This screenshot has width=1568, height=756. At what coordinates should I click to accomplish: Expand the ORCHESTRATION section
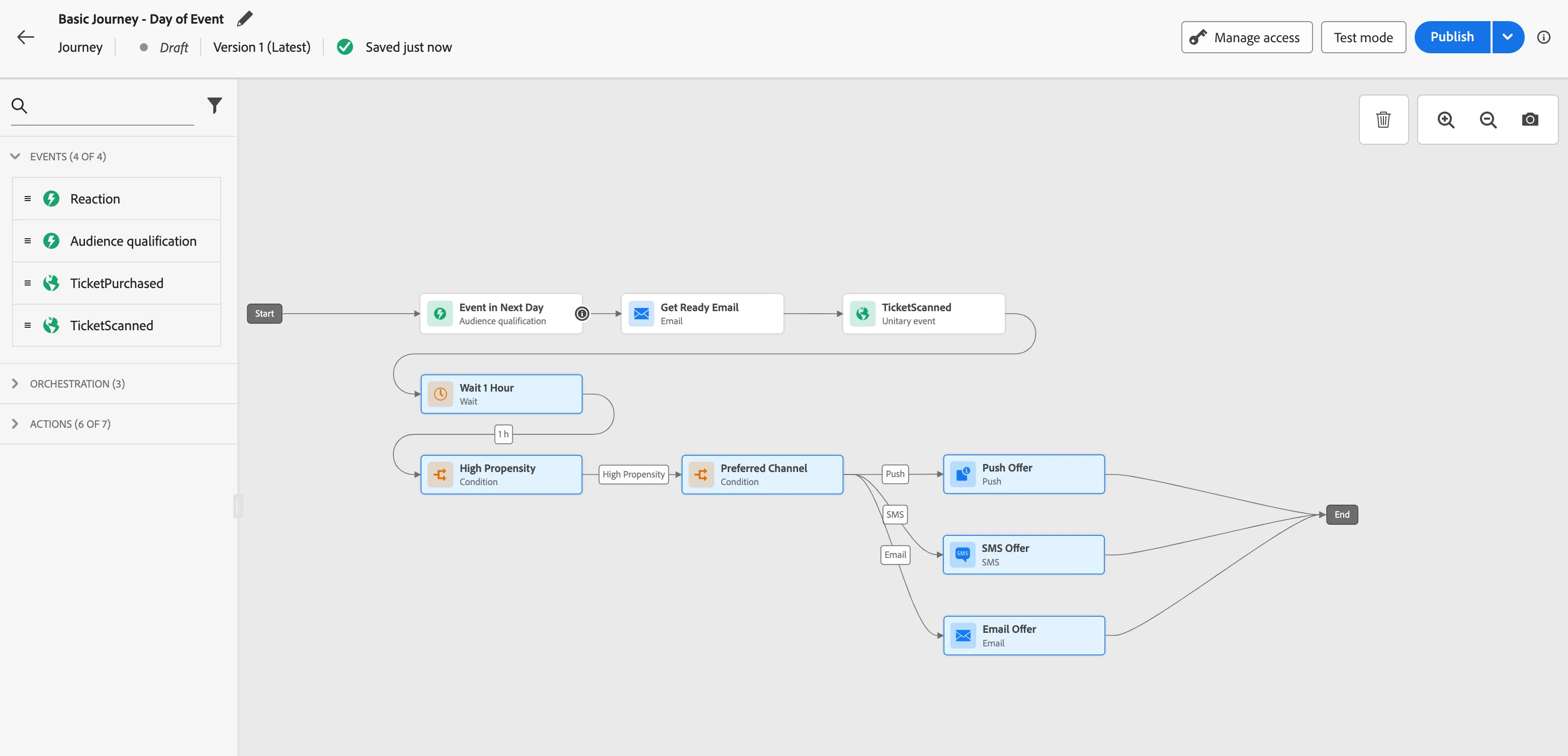coord(15,384)
